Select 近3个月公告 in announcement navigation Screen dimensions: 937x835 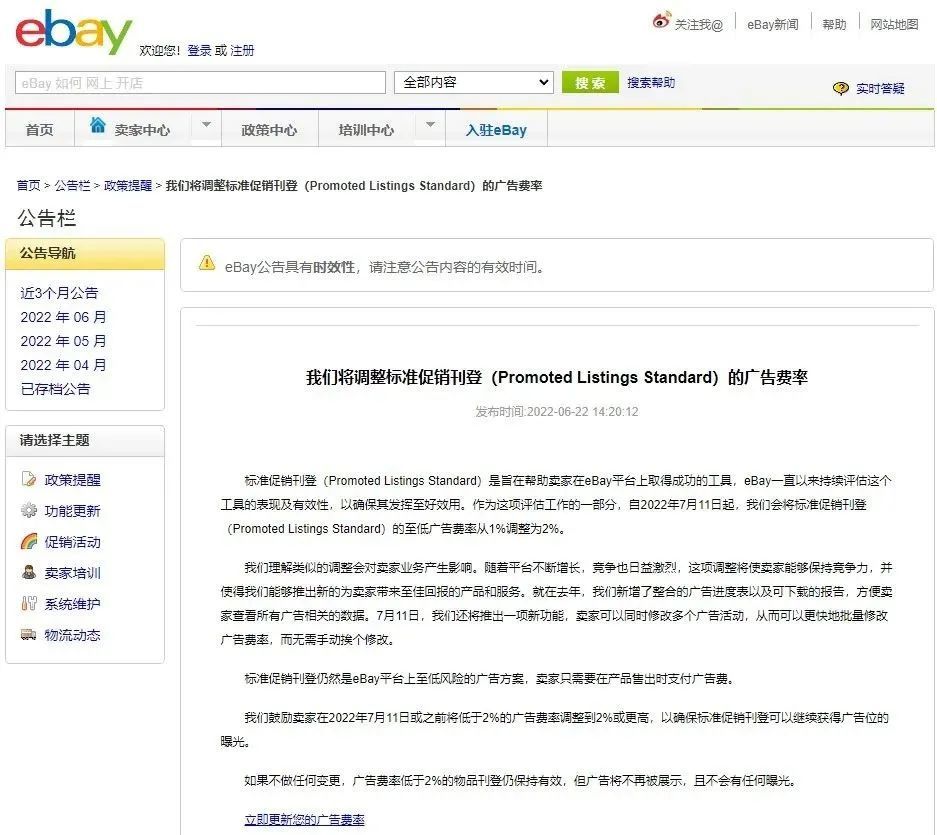point(59,293)
